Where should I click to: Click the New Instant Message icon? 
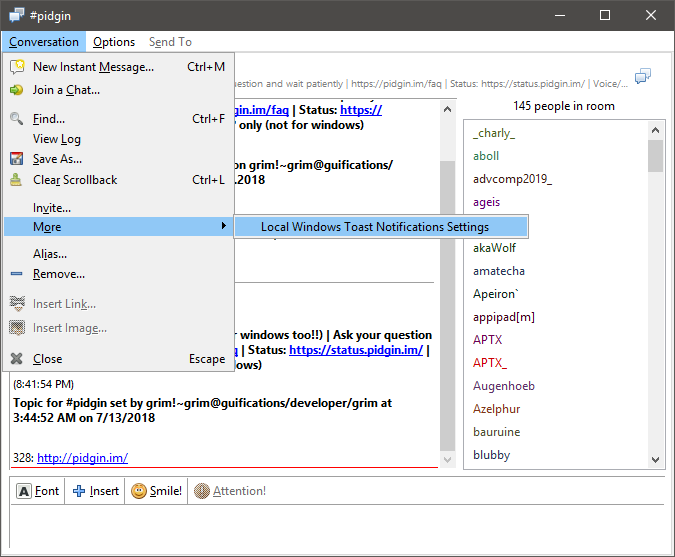point(17,67)
